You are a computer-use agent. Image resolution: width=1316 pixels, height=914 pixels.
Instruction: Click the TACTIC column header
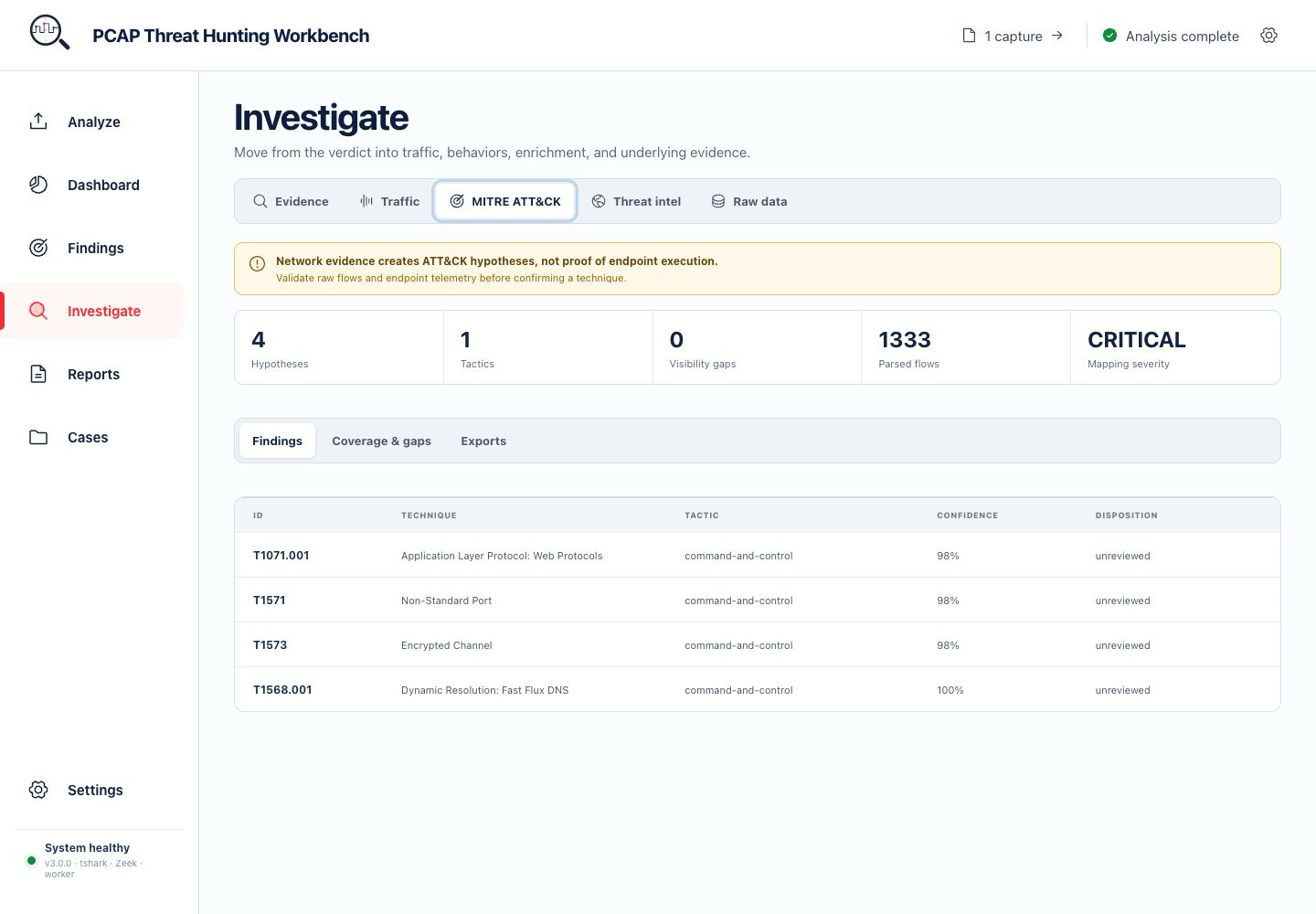click(702, 515)
